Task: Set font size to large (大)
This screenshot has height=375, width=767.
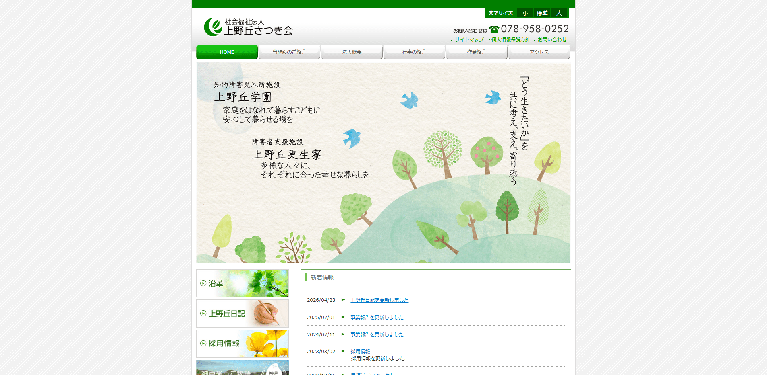Action: [x=559, y=13]
